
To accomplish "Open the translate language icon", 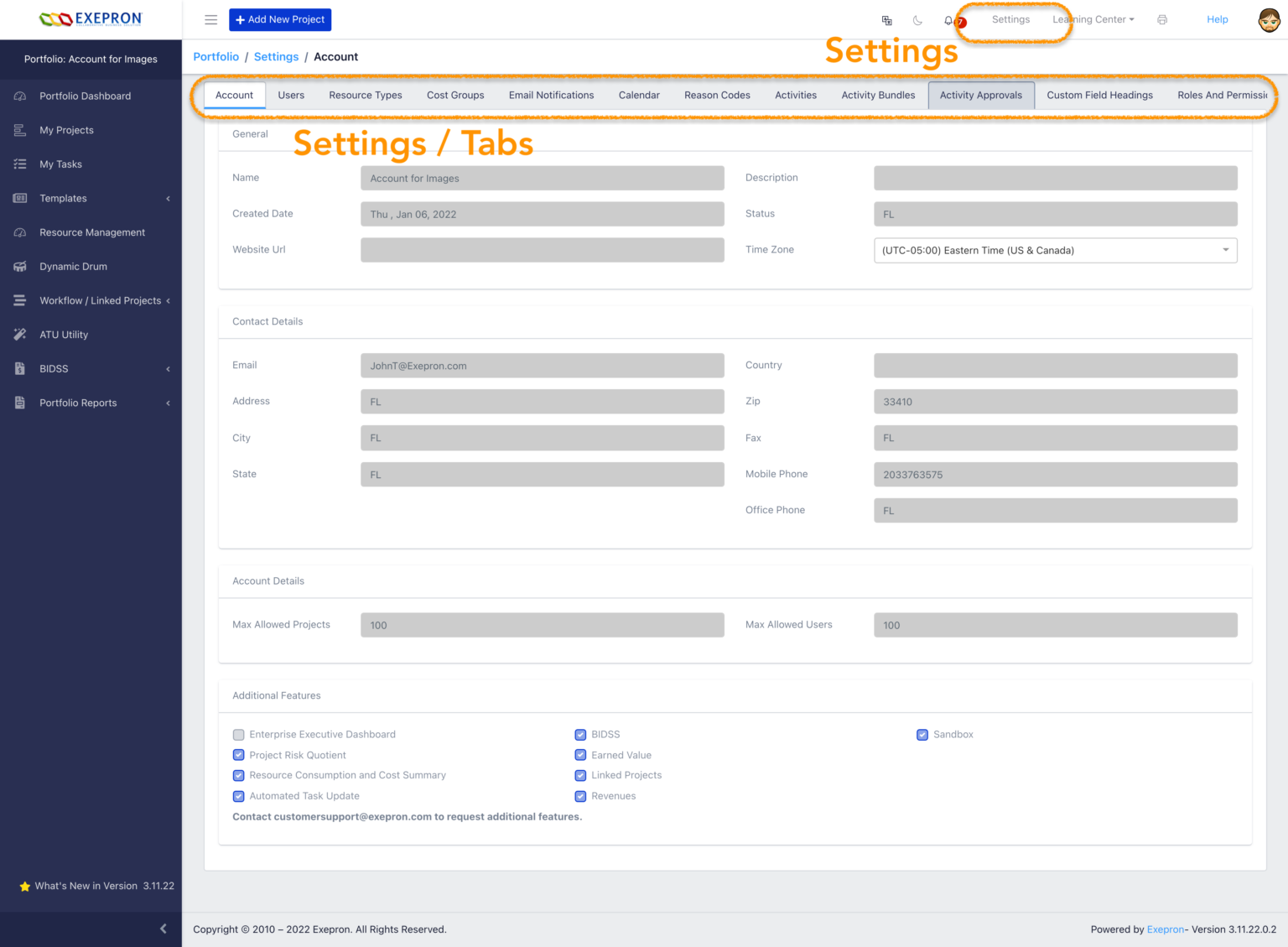I will [x=886, y=20].
